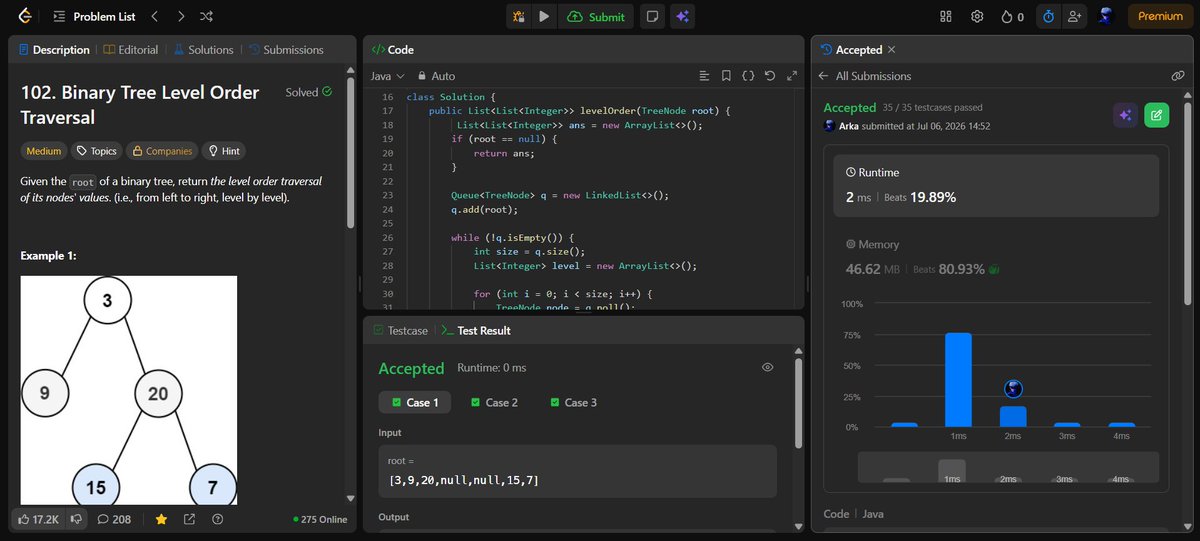This screenshot has height=541, width=1200.
Task: Go to the previous problem arrow
Action: tap(154, 16)
